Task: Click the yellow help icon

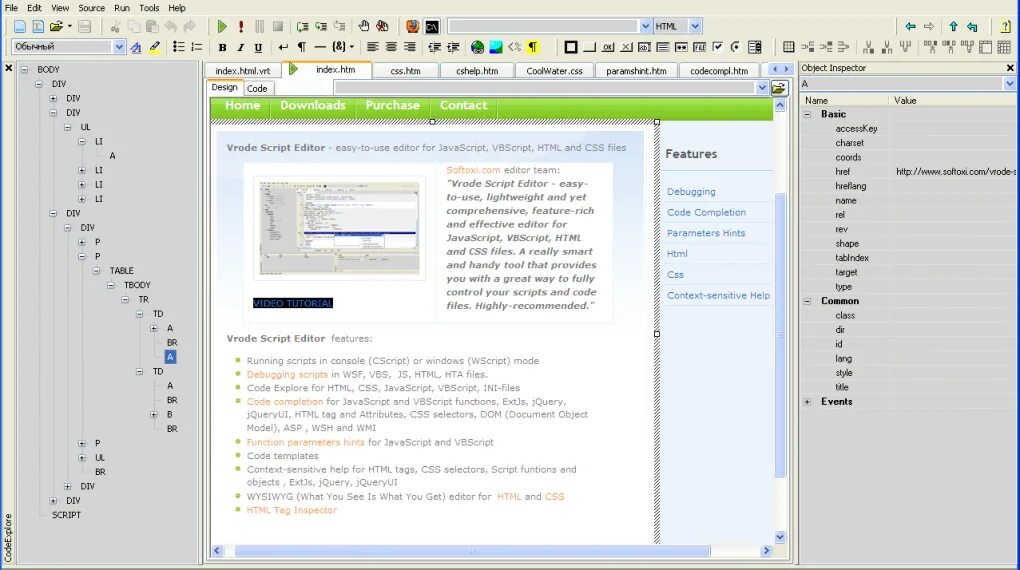Action: pyautogui.click(x=1006, y=27)
